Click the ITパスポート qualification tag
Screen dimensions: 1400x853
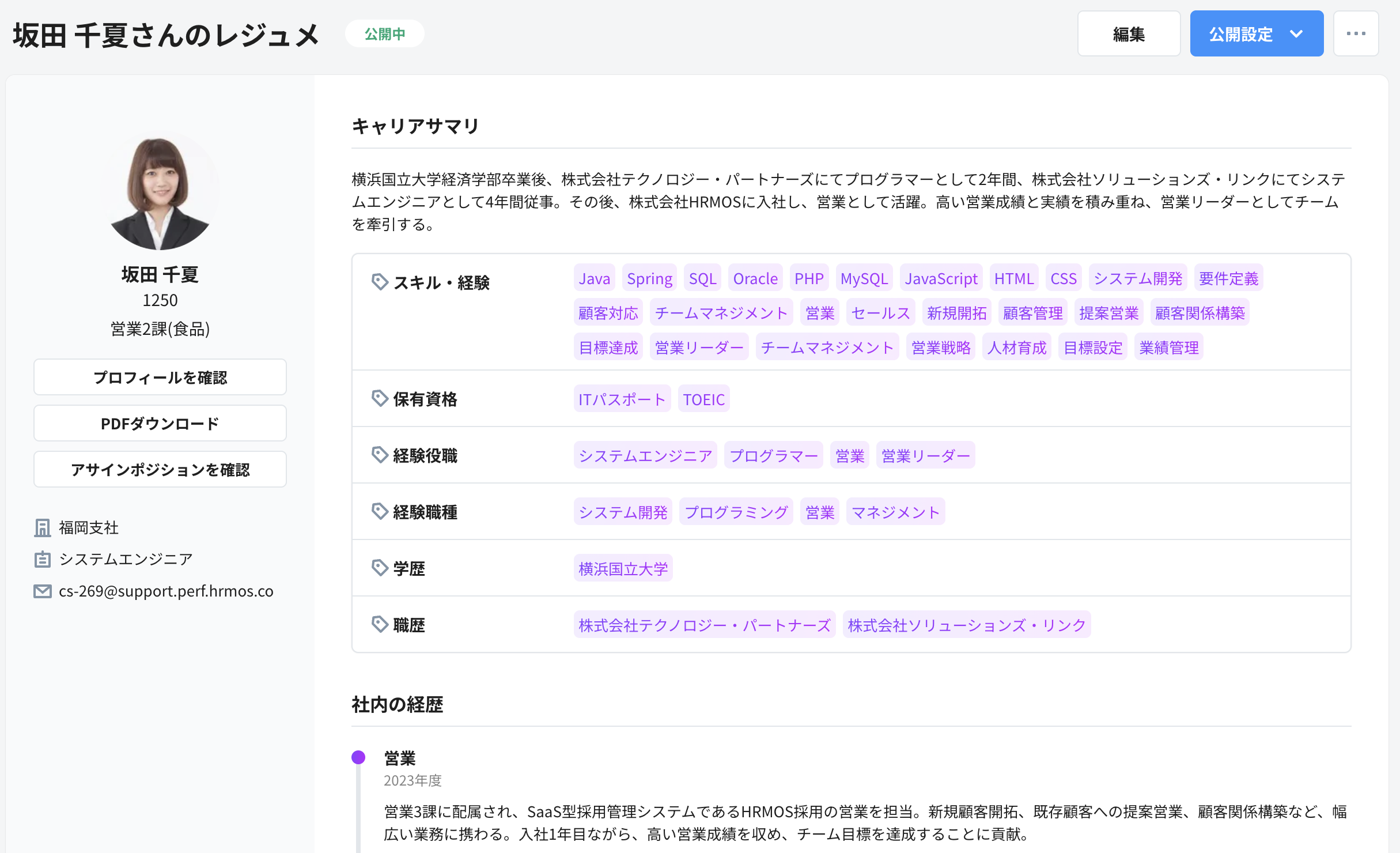(622, 399)
